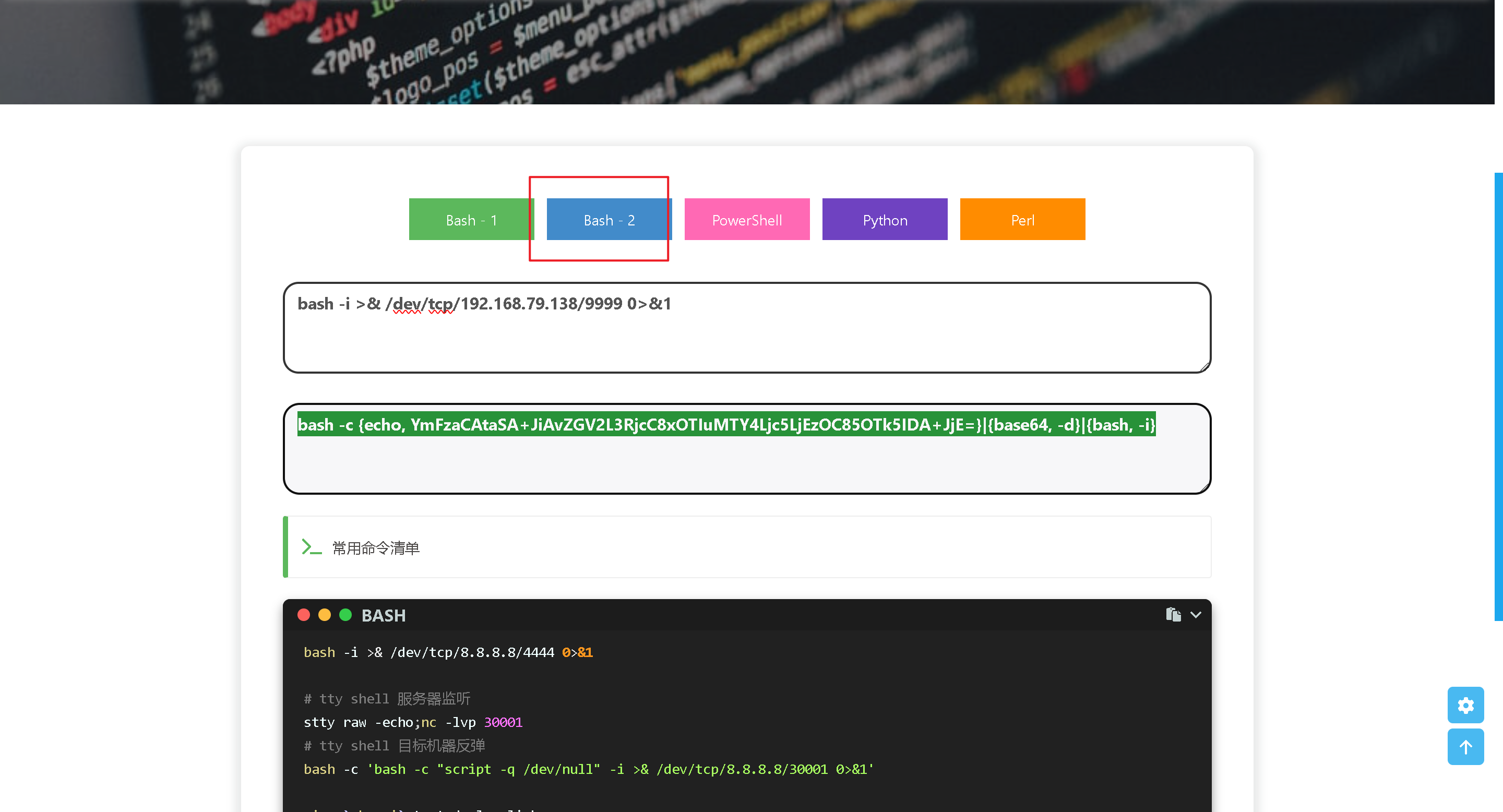This screenshot has width=1503, height=812.
Task: Select the Bash - 2 tab
Action: point(609,219)
